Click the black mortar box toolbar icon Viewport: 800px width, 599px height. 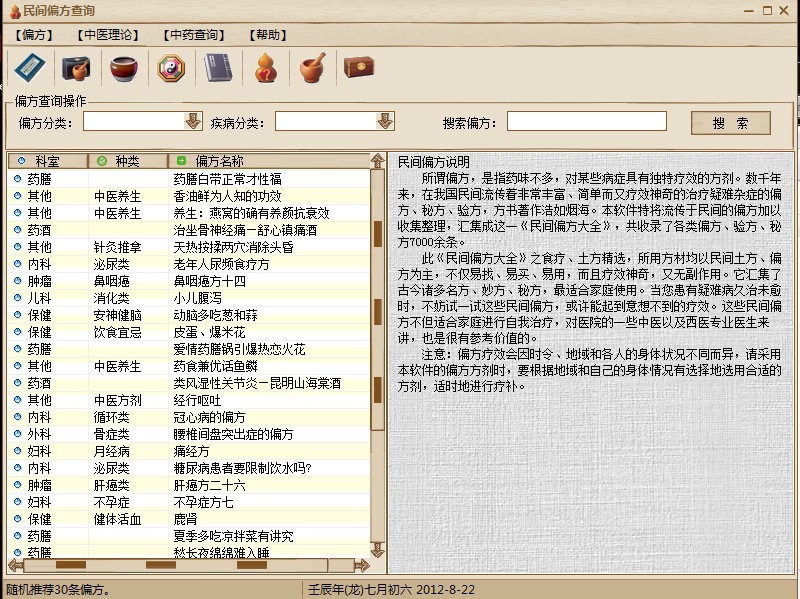click(x=75, y=68)
